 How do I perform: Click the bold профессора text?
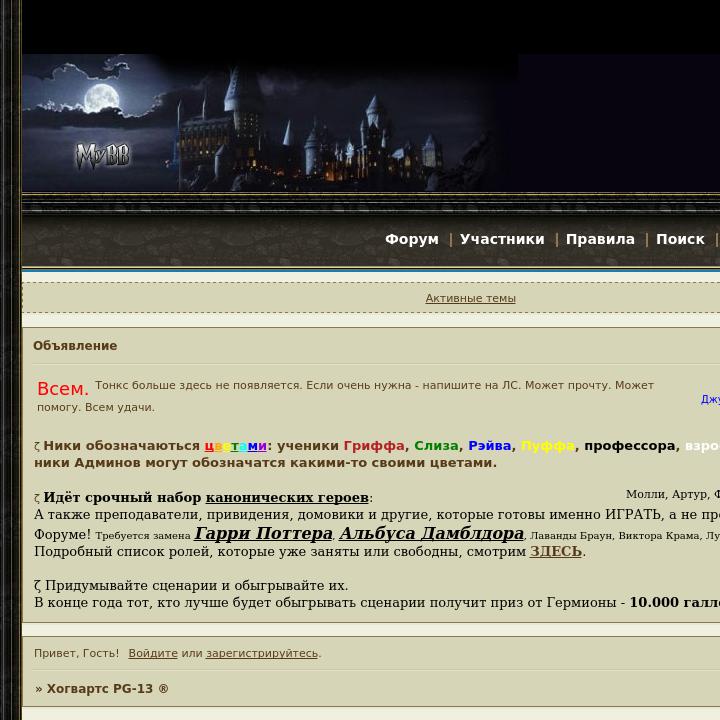(x=630, y=446)
